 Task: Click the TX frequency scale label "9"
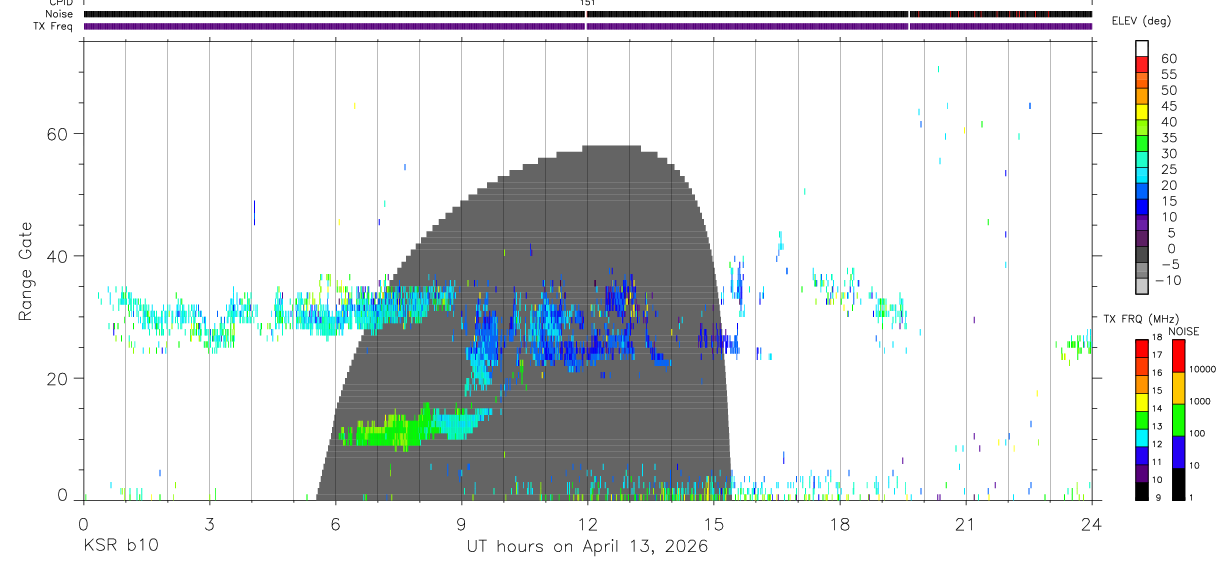tap(1158, 498)
